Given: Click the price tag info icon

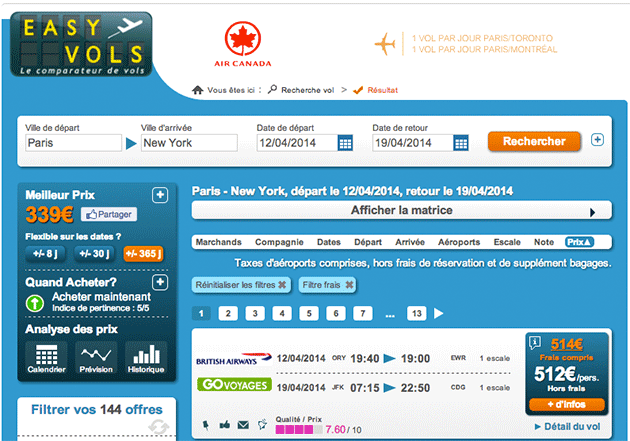Looking at the screenshot, I should point(535,343).
